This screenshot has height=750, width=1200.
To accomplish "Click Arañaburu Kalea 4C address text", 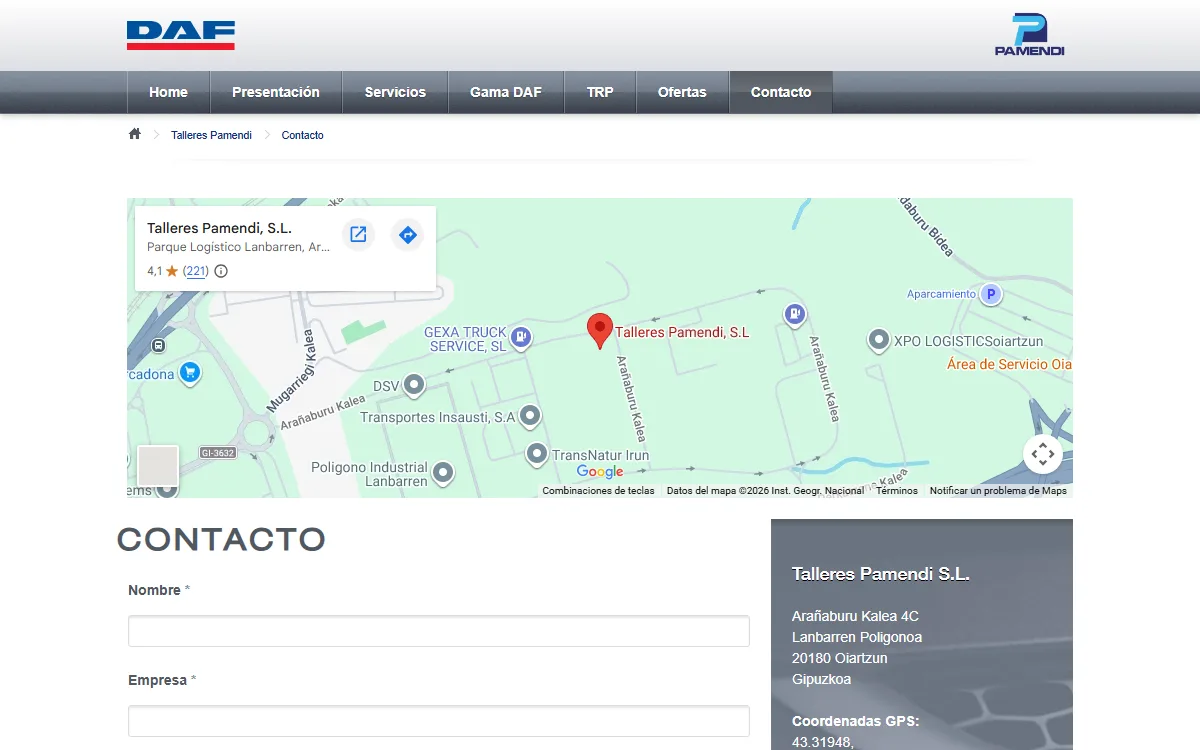I will pos(855,616).
